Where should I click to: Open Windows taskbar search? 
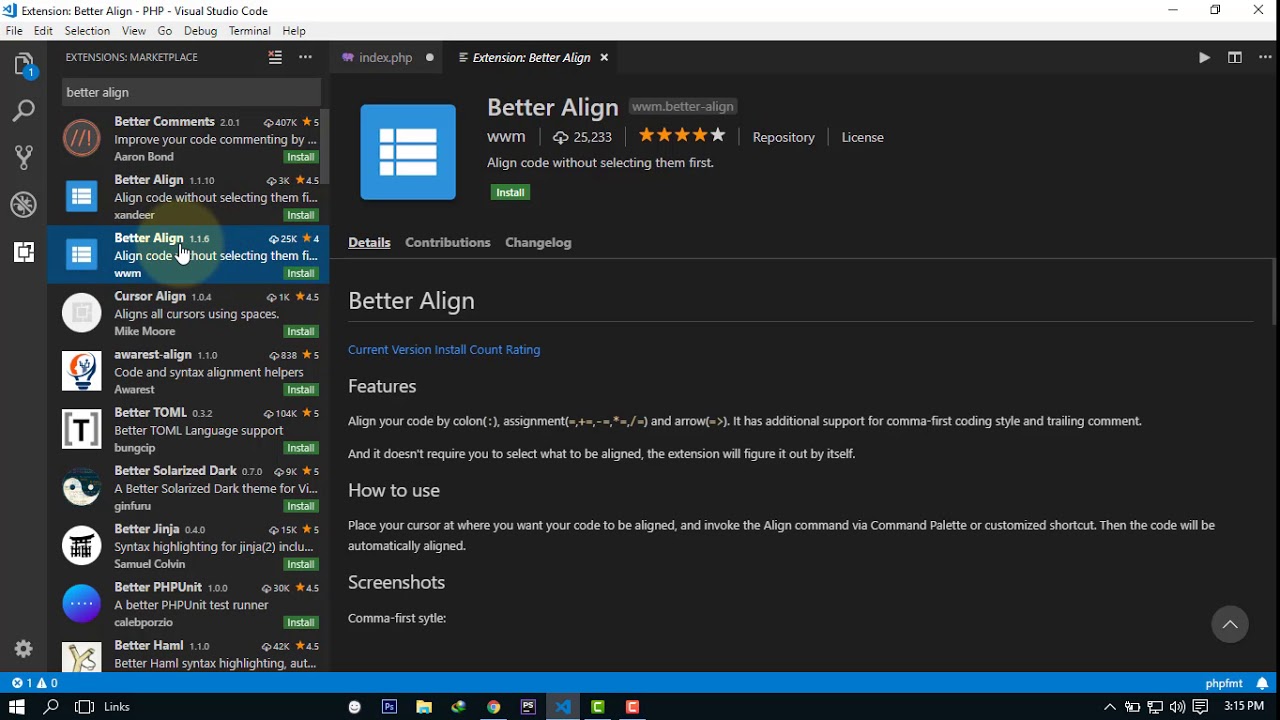click(51, 707)
